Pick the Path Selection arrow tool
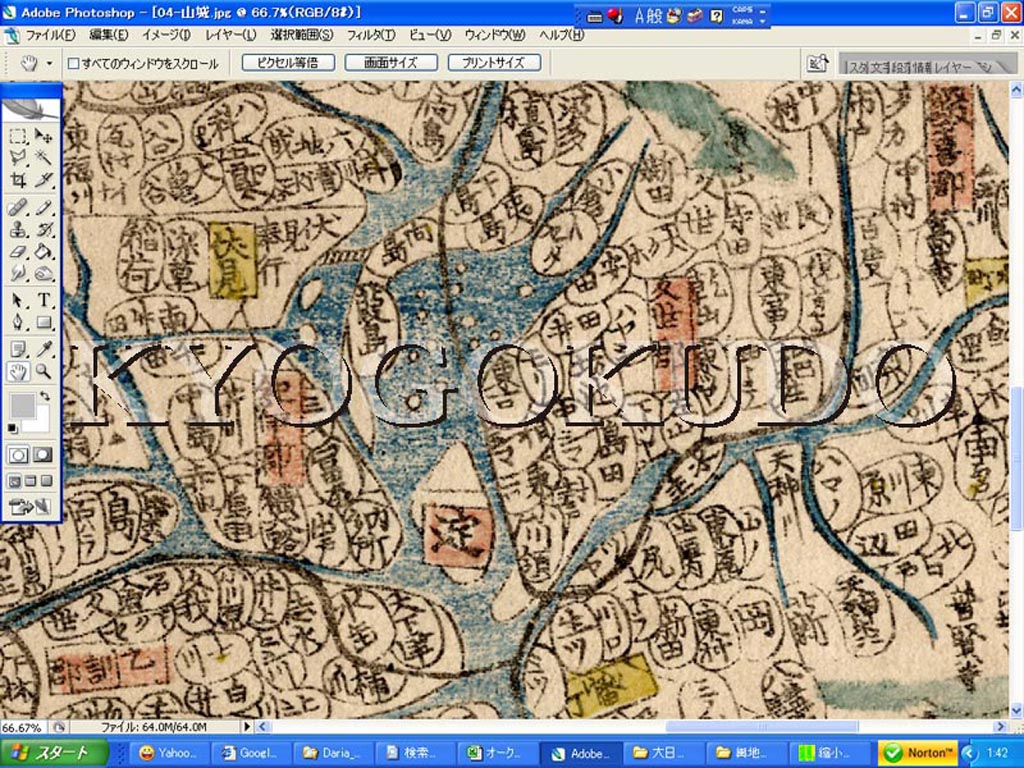The height and width of the screenshot is (768, 1024). [x=18, y=300]
